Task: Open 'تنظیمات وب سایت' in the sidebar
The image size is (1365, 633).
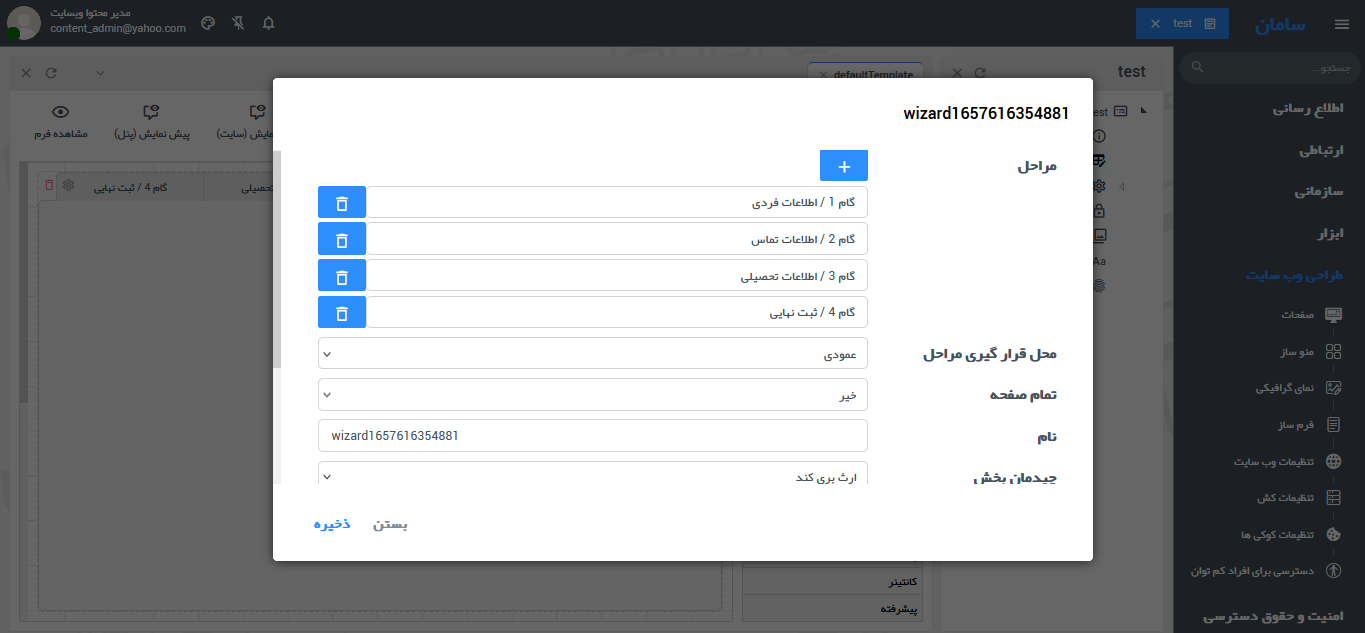Action: tap(1273, 462)
